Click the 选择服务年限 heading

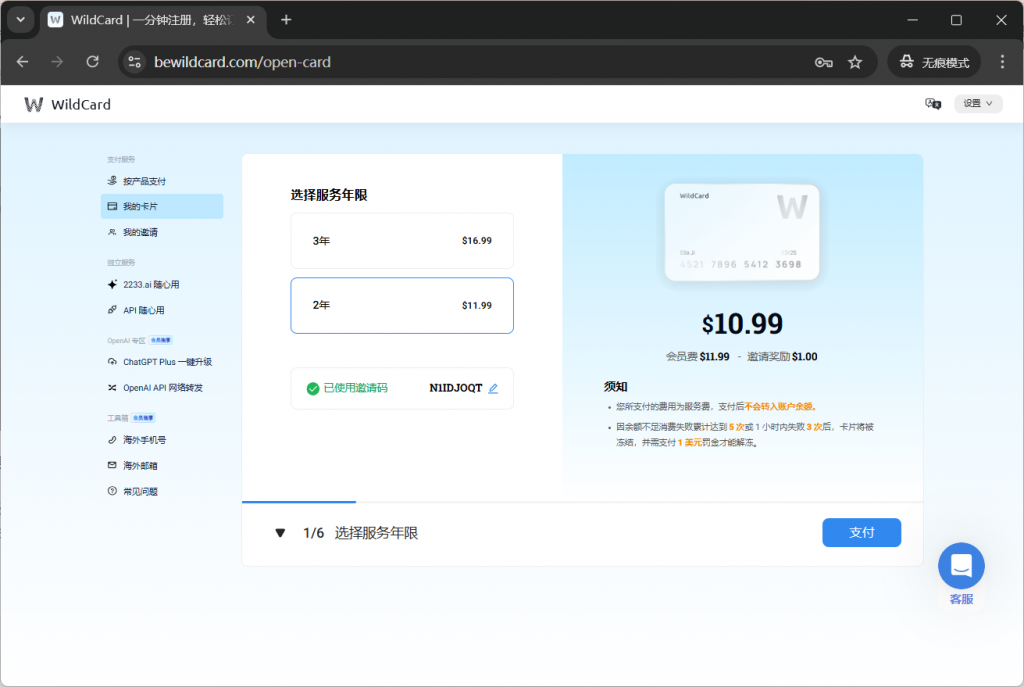[x=328, y=195]
